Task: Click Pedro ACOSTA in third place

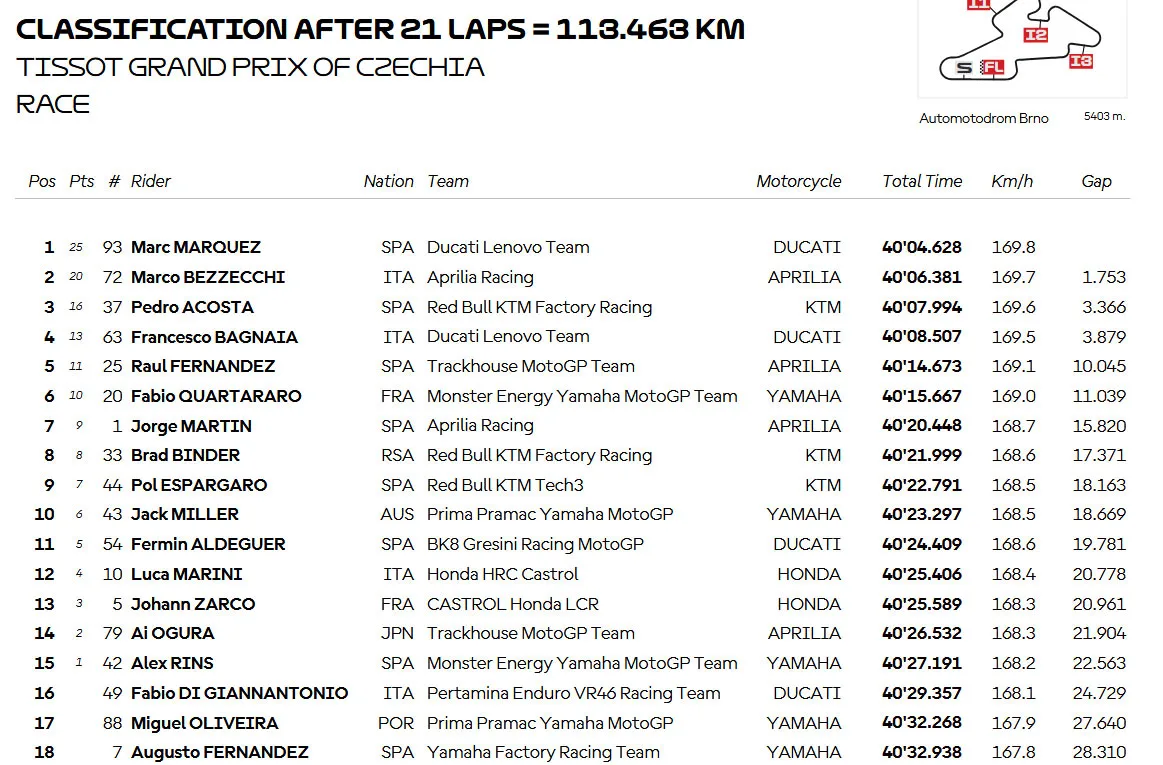Action: [192, 306]
